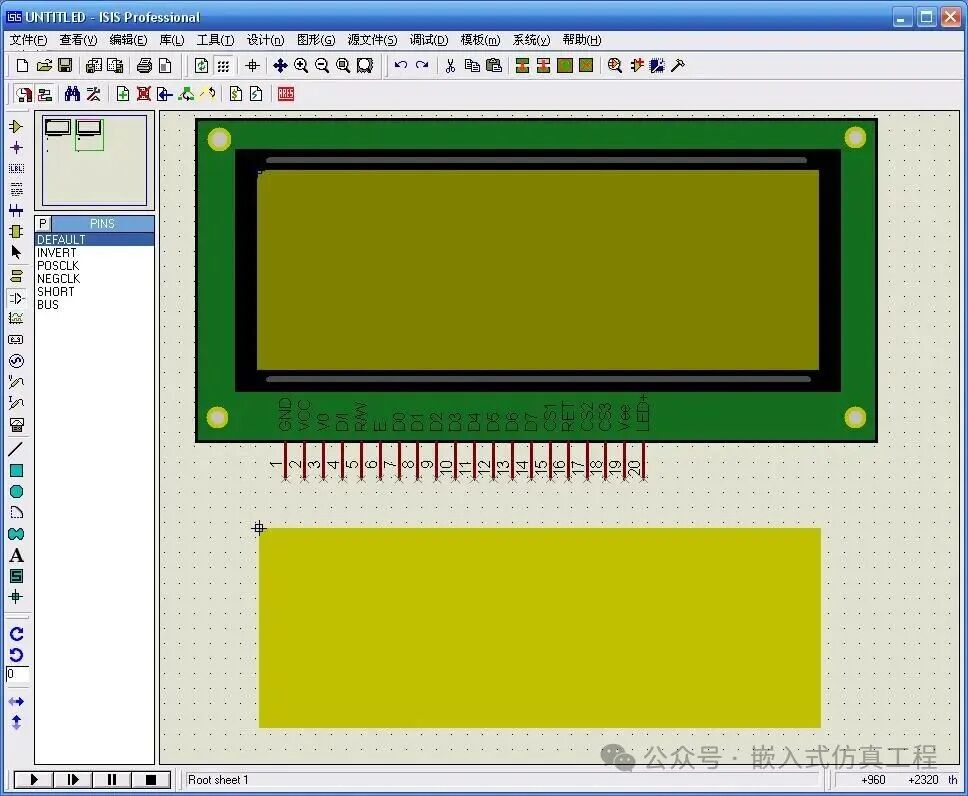The image size is (968, 796).
Task: Click the Pause simulation button
Action: point(112,780)
